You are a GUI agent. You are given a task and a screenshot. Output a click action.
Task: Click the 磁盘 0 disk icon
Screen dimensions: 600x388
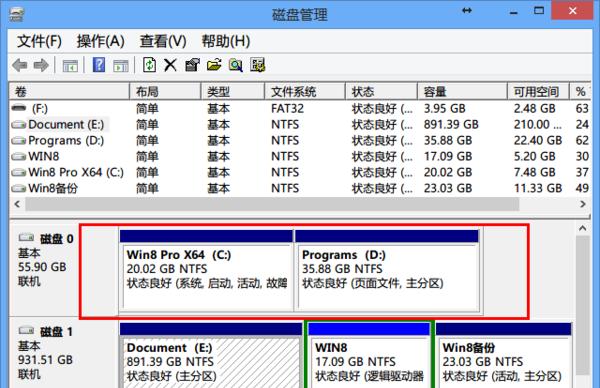tap(26, 238)
